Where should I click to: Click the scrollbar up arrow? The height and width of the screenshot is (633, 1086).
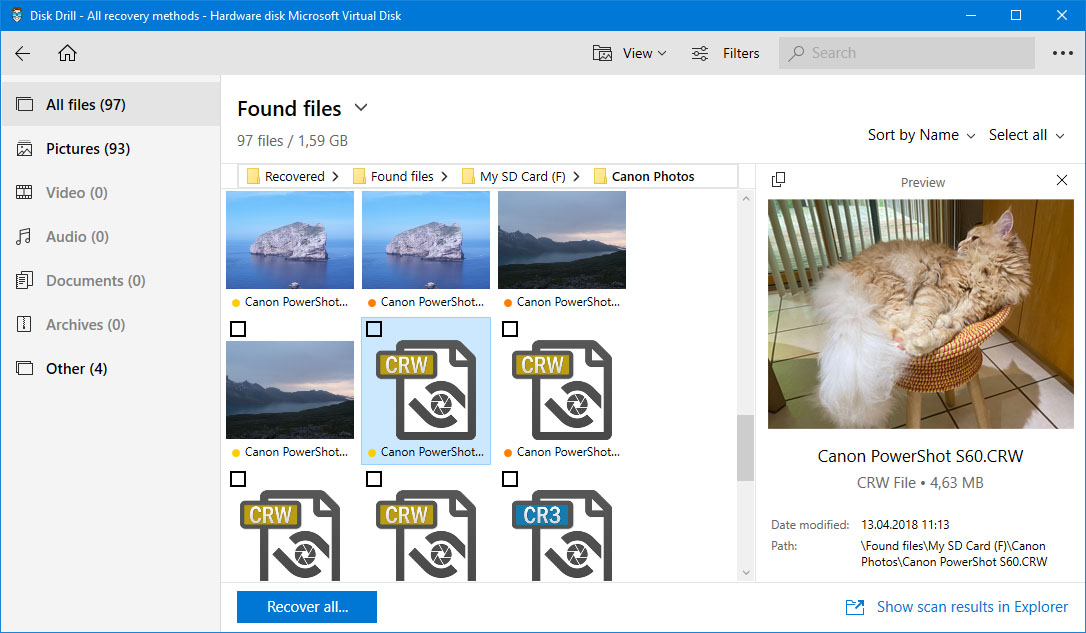click(746, 199)
